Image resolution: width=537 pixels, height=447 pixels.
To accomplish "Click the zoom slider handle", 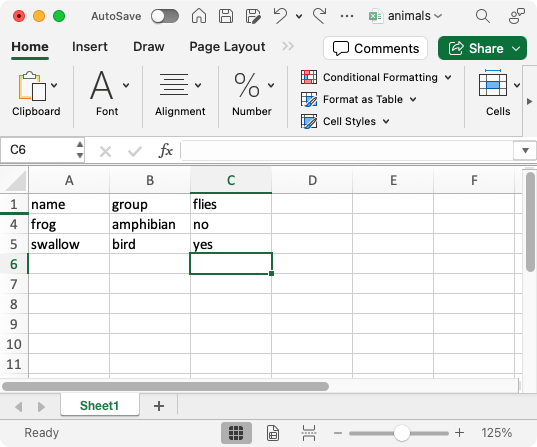I will tap(401, 433).
